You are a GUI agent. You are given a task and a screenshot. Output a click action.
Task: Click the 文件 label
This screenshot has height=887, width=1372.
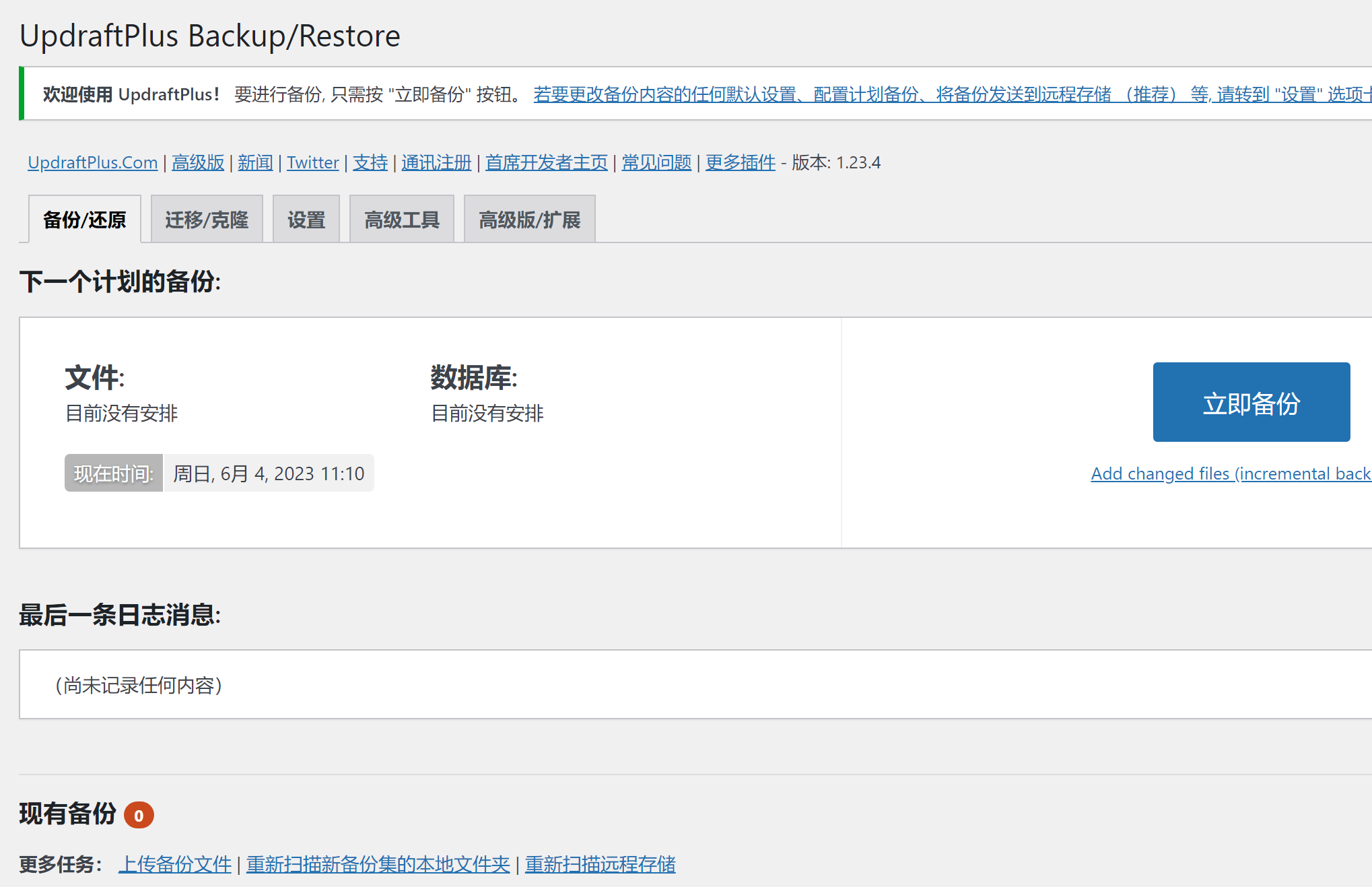tap(95, 378)
